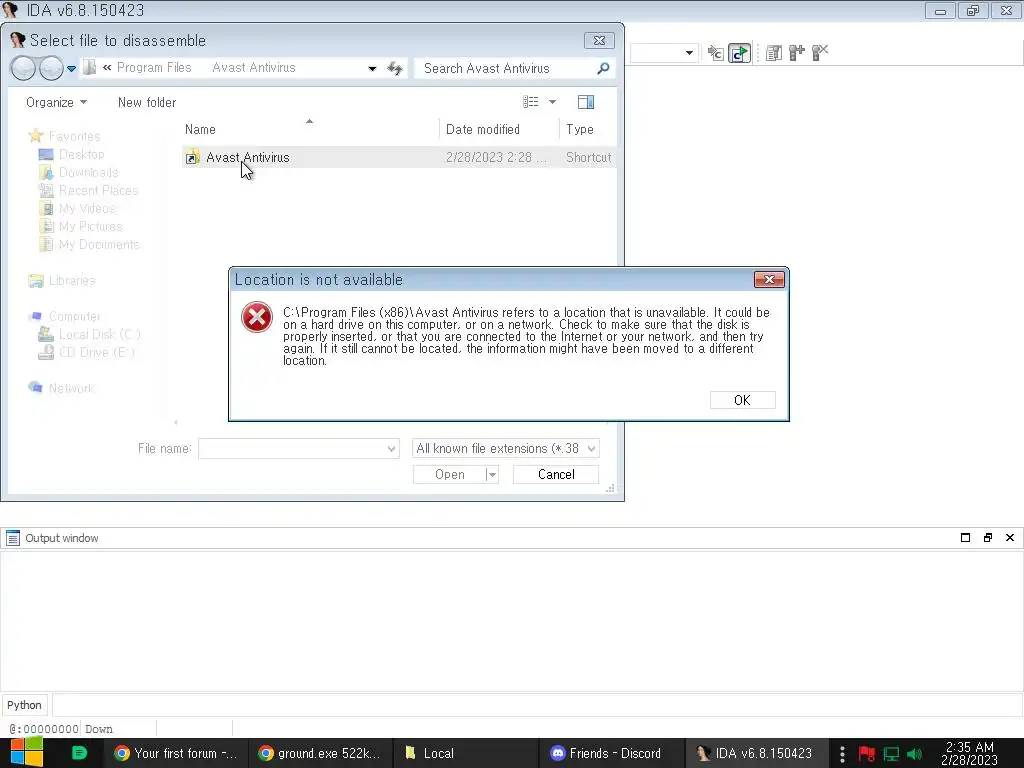This screenshot has height=768, width=1024.
Task: Click the File name input box
Action: click(x=291, y=449)
